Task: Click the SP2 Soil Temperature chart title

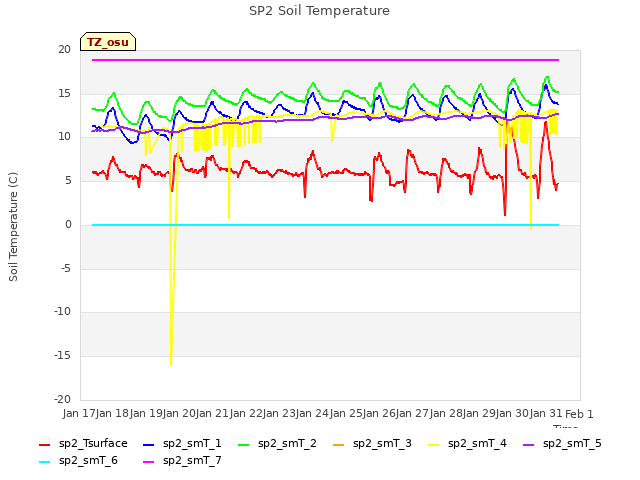Action: click(x=320, y=11)
